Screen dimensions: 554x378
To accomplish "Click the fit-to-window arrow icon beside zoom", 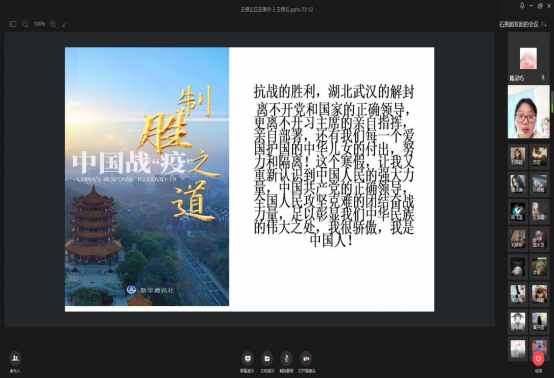I will pyautogui.click(x=64, y=24).
